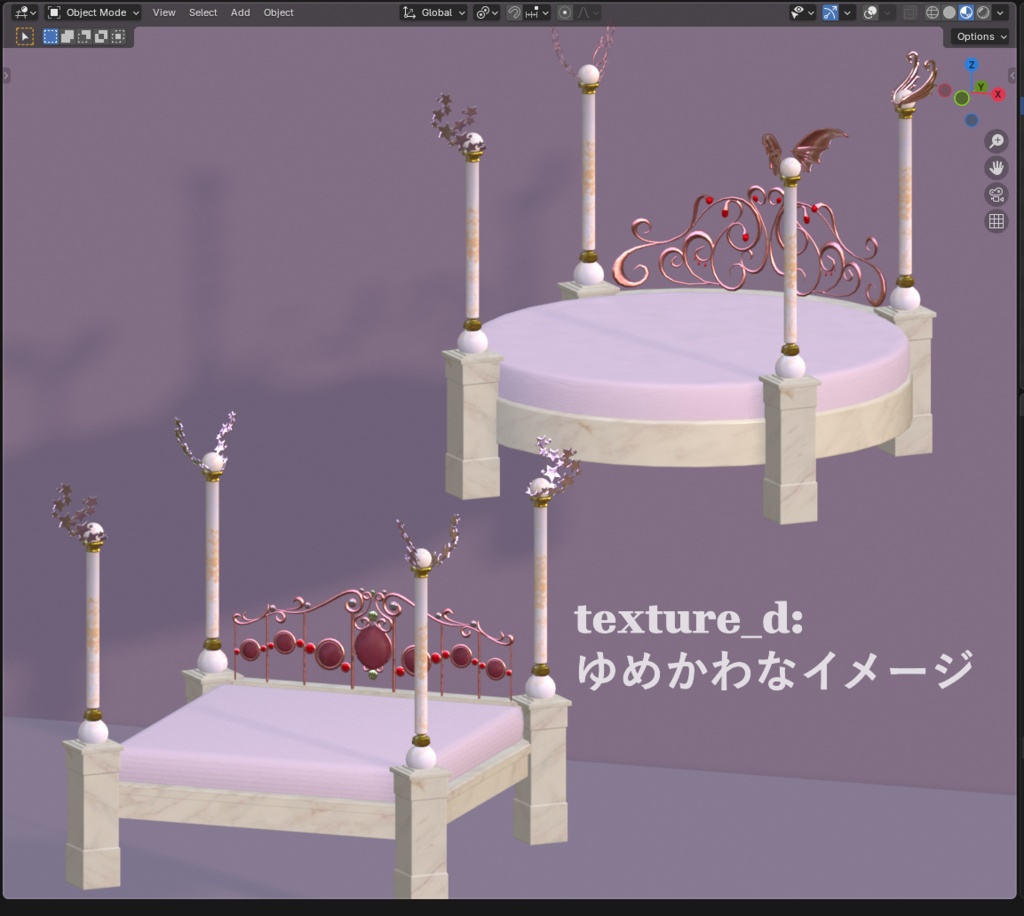Toggle X-ray mode in the header
This screenshot has height=916, width=1024.
pos(908,12)
